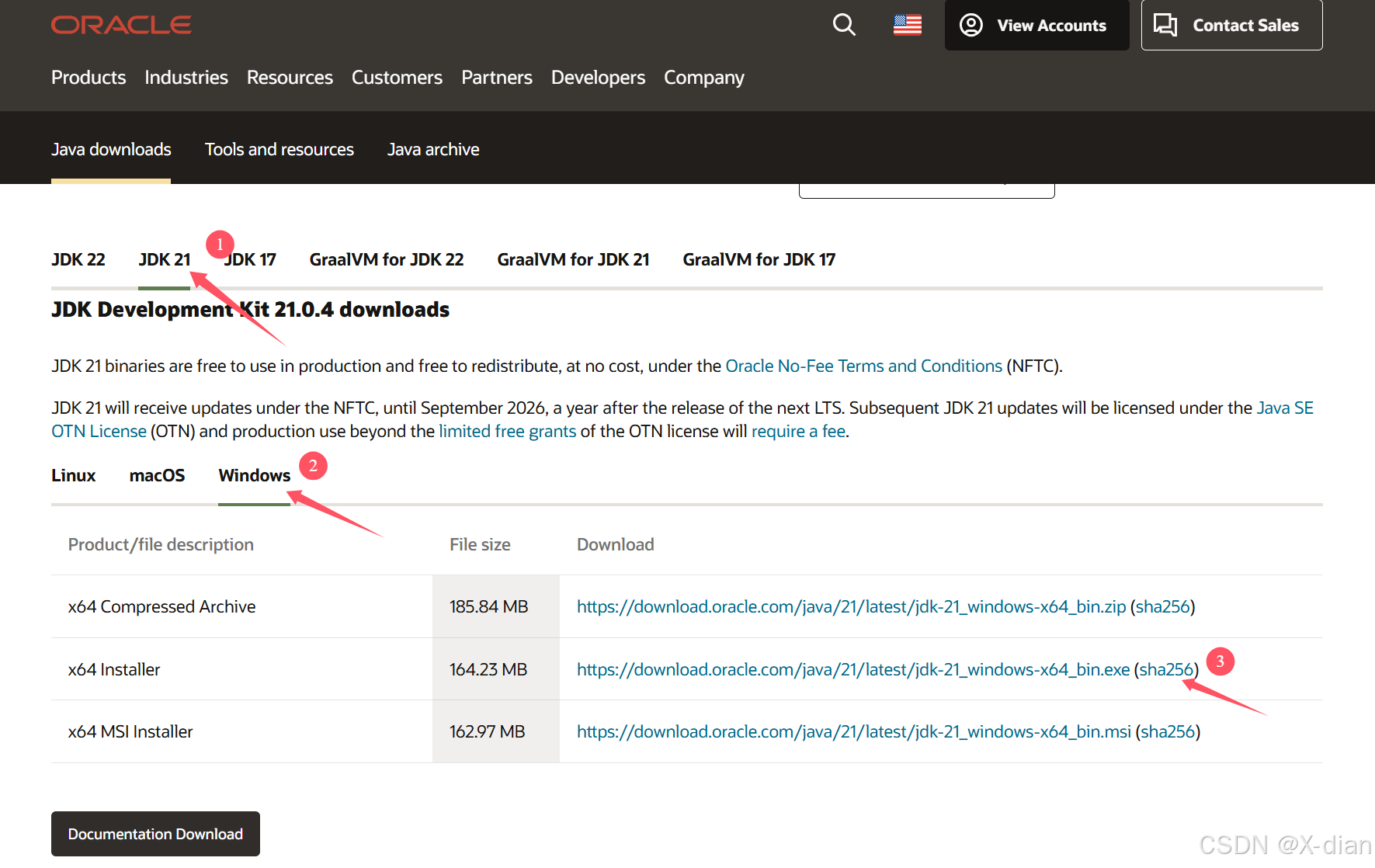Select GraalVM for JDK 21
This screenshot has height=868, width=1375.
(573, 259)
